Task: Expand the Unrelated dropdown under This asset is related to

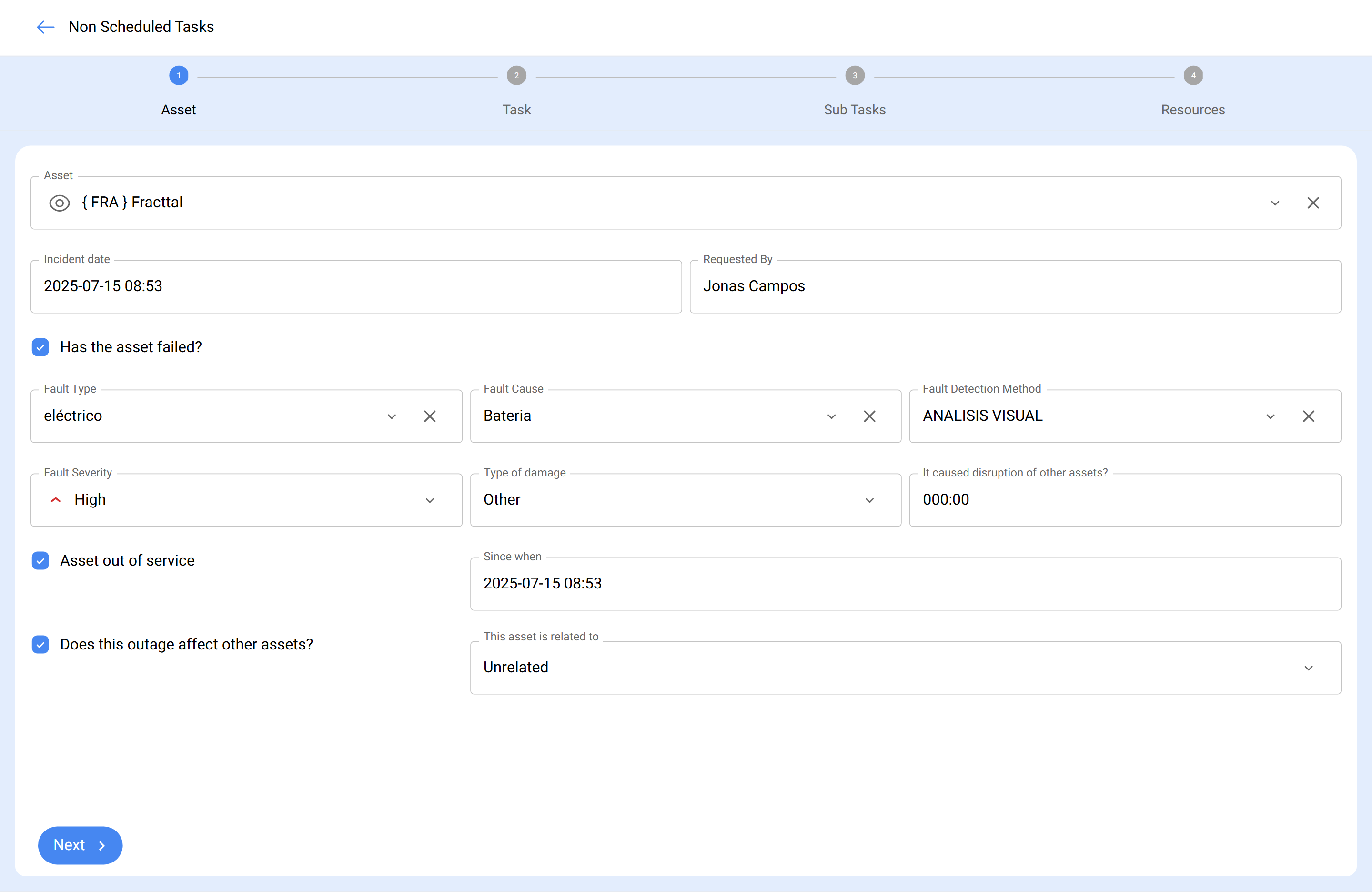Action: (1308, 668)
